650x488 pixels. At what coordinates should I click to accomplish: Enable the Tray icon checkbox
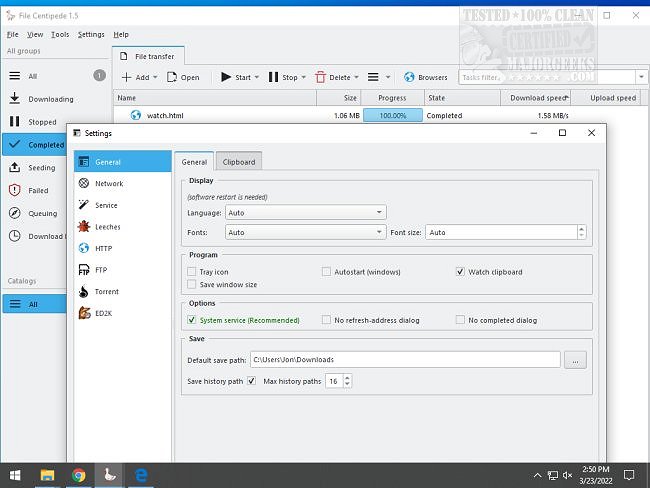point(192,271)
